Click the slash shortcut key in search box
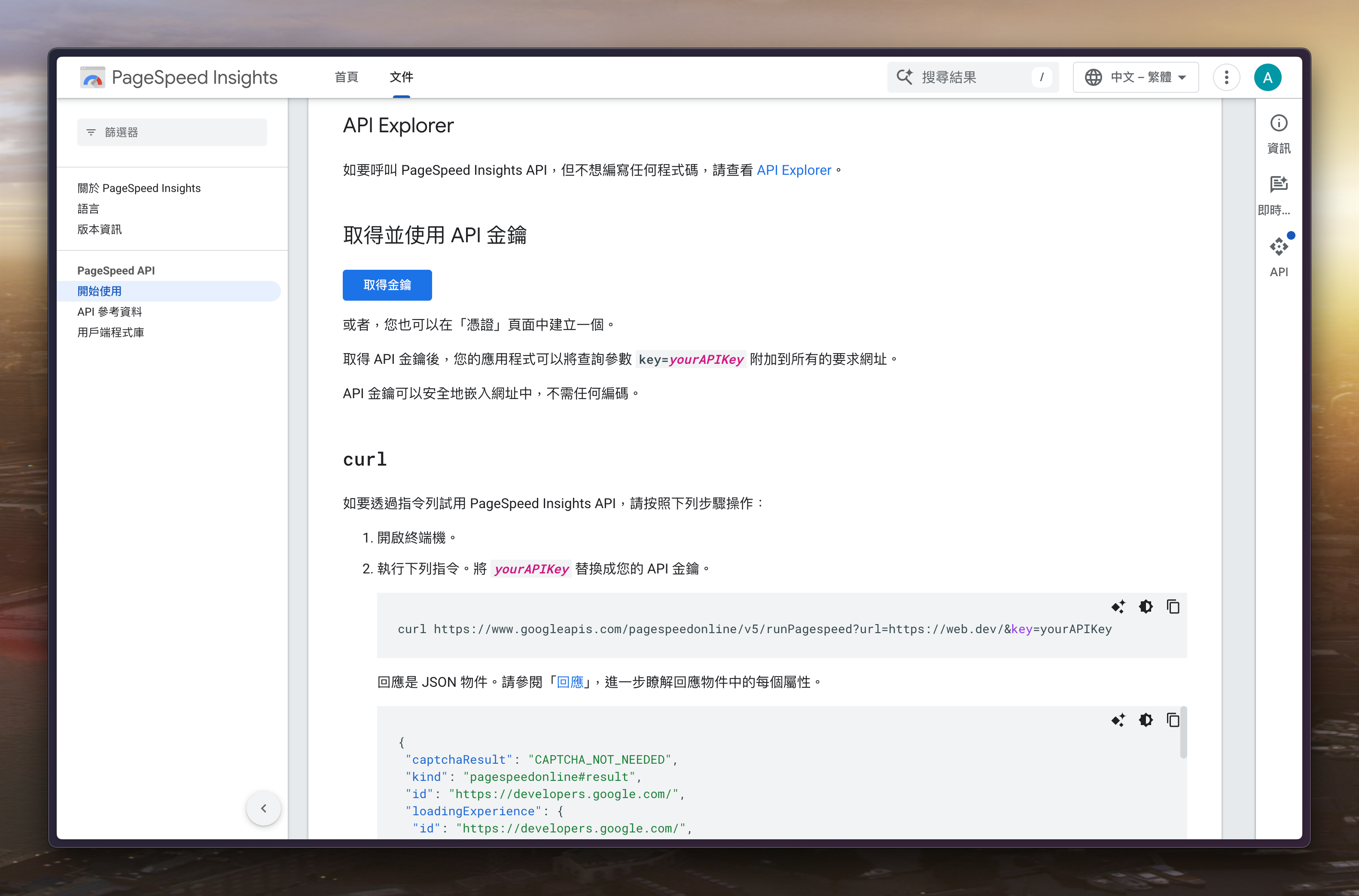The width and height of the screenshot is (1359, 896). 1042,77
